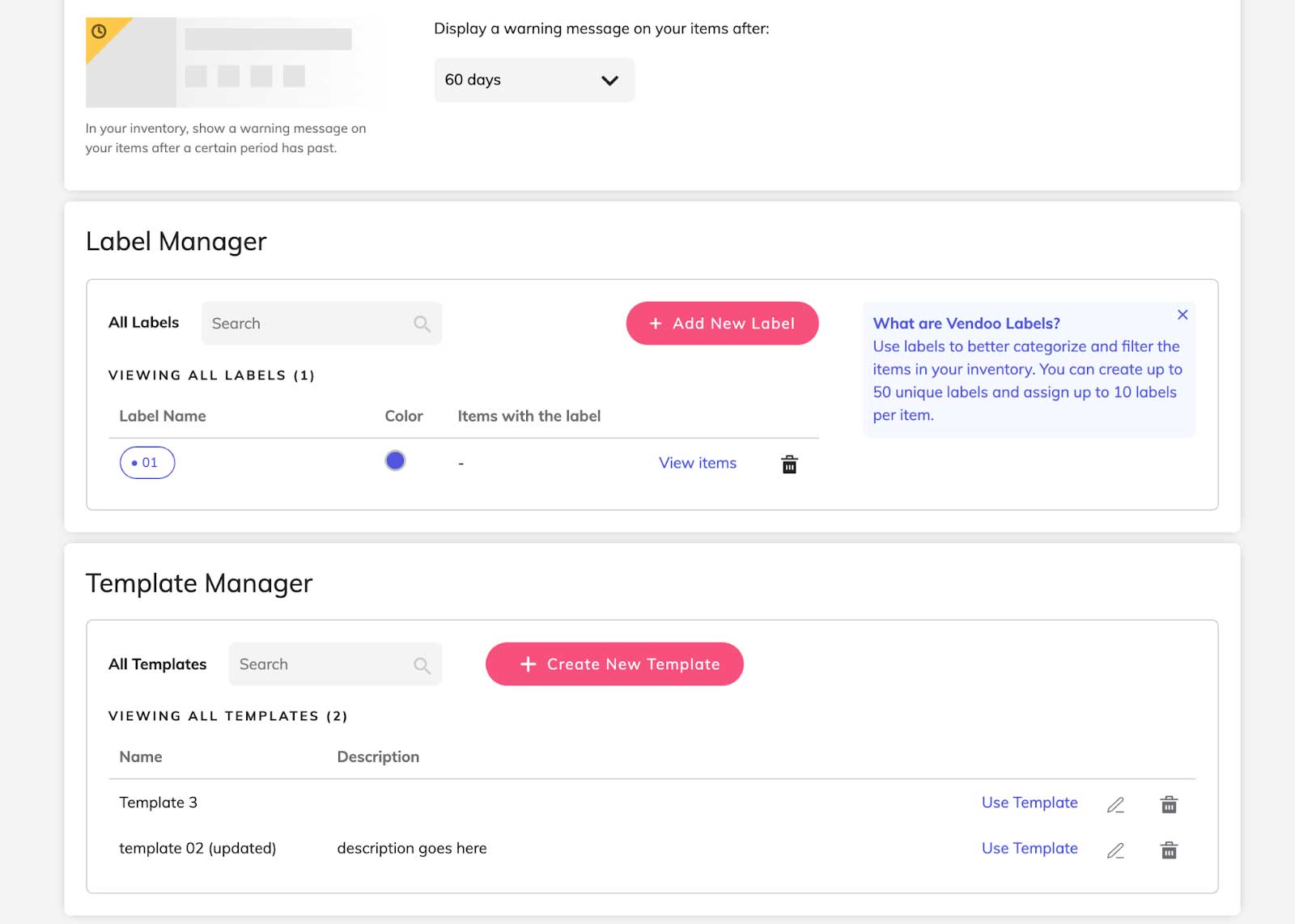The height and width of the screenshot is (924, 1295).
Task: Click the magnifier icon in Template Manager search
Action: pos(422,664)
